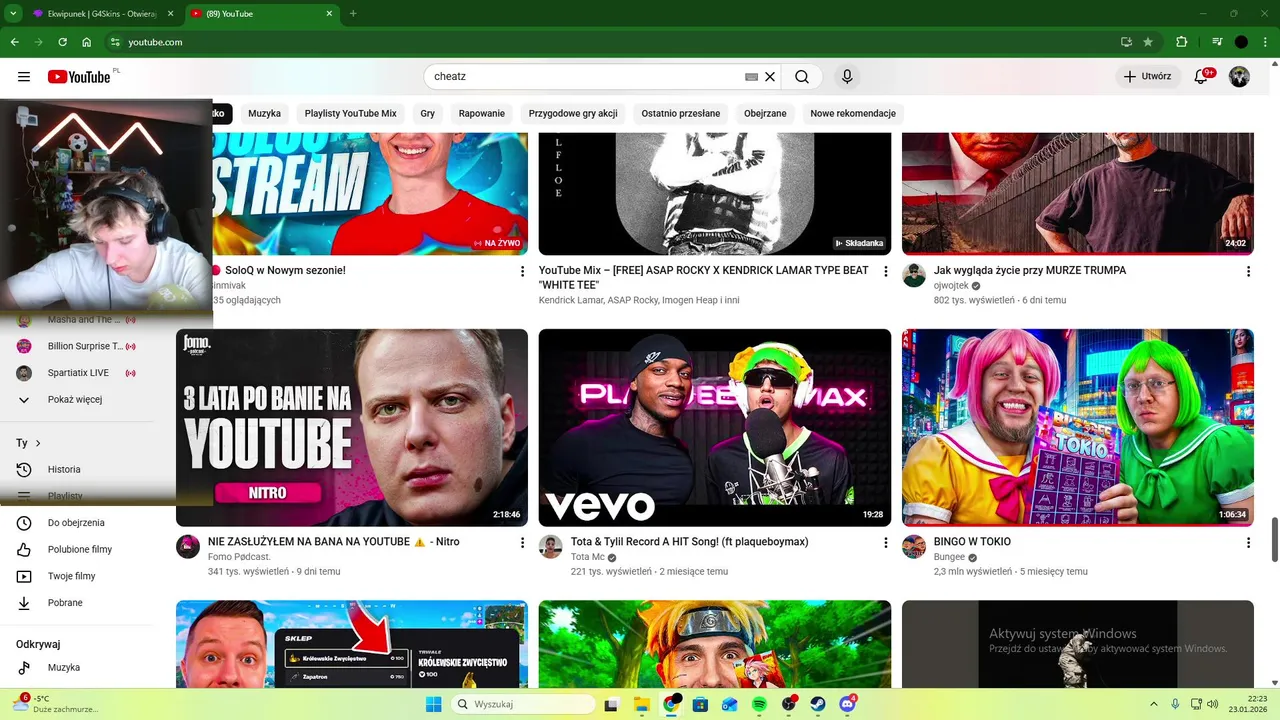Select the Ostatnio przesłane chip
Image resolution: width=1280 pixels, height=720 pixels.
[681, 113]
